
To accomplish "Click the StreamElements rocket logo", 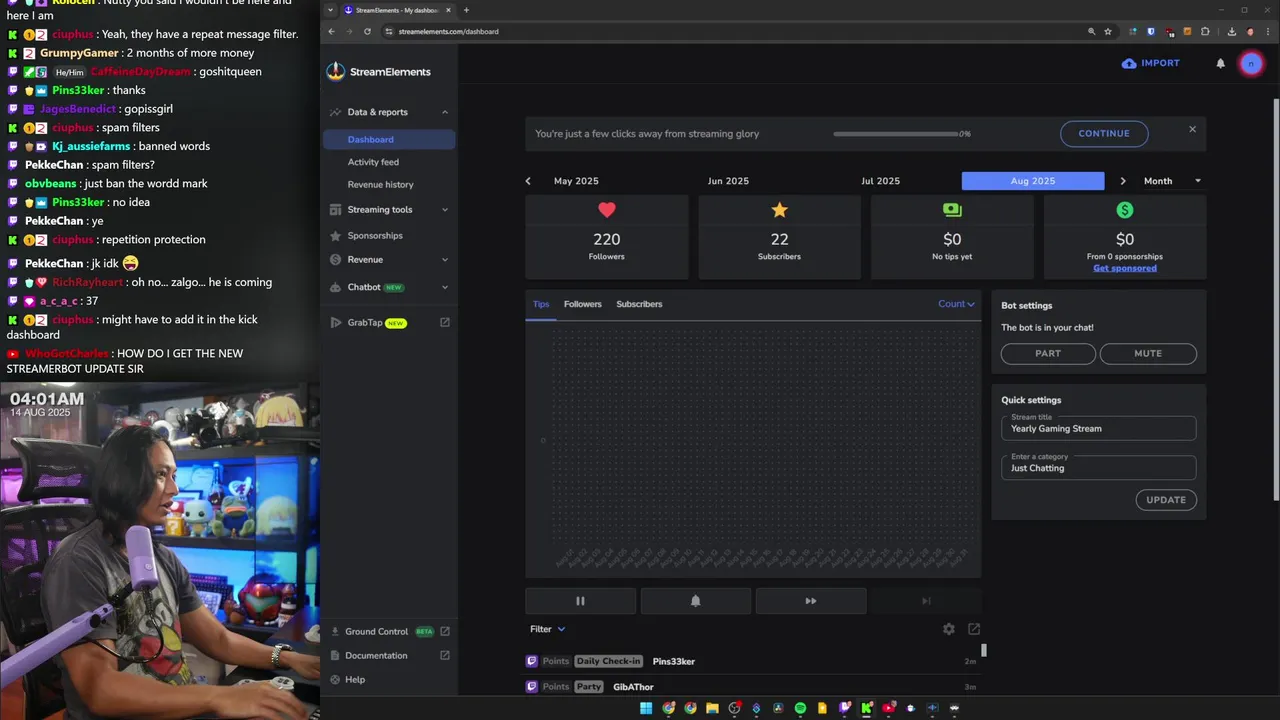I will coord(336,72).
